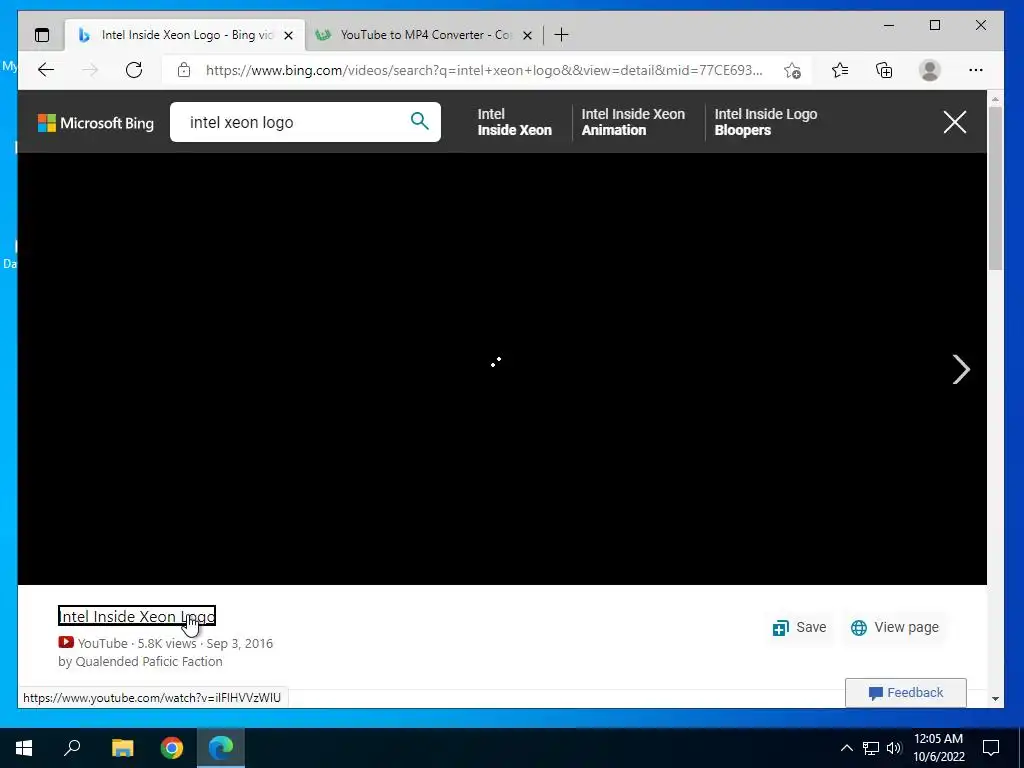Show hidden system tray icons
This screenshot has height=768, width=1024.
point(846,748)
